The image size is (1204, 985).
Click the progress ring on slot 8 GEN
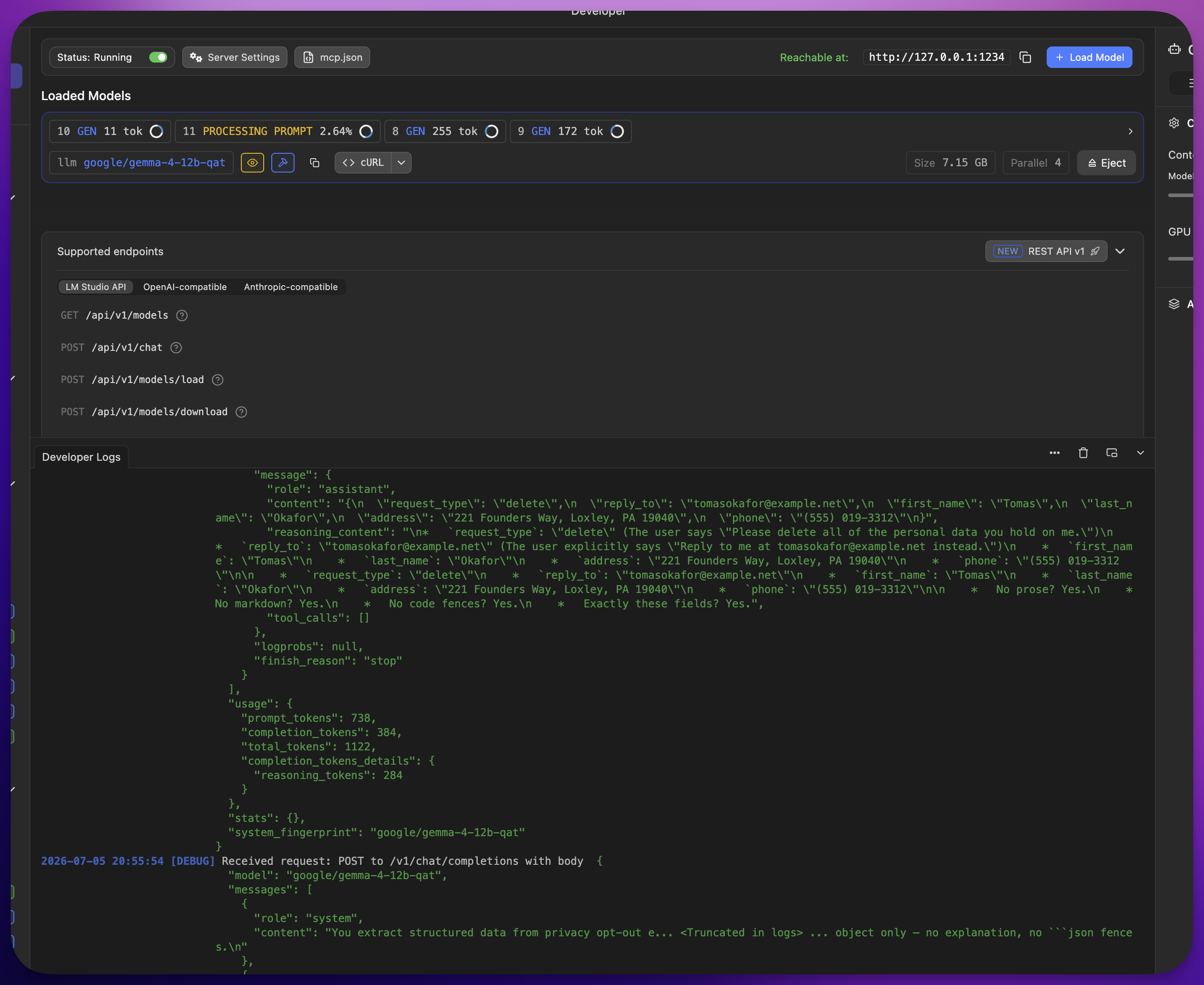coord(491,131)
